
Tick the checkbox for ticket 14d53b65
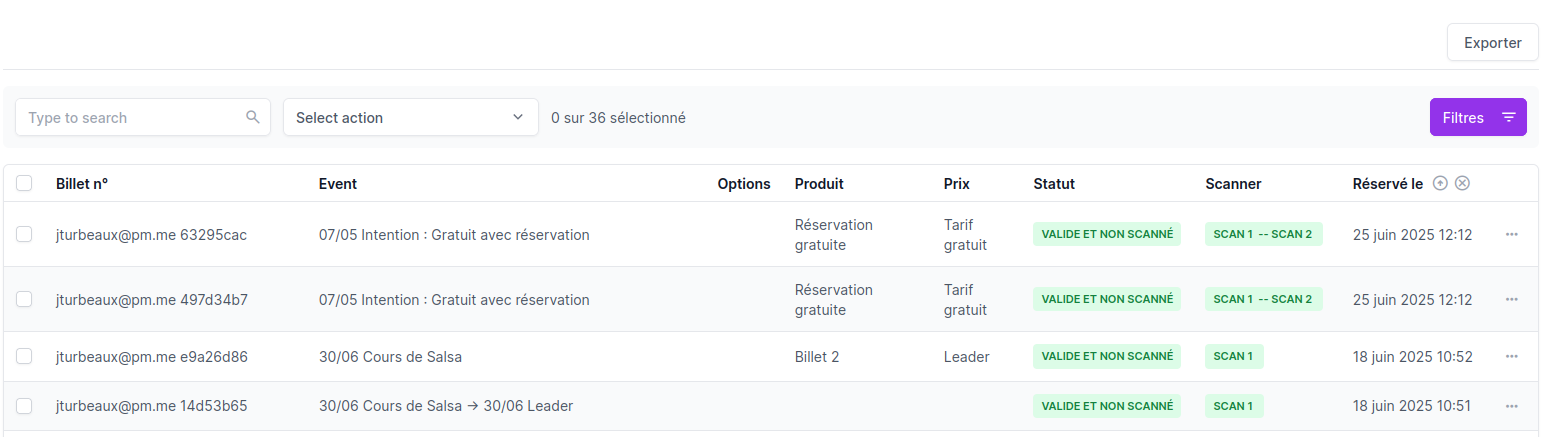pos(24,406)
